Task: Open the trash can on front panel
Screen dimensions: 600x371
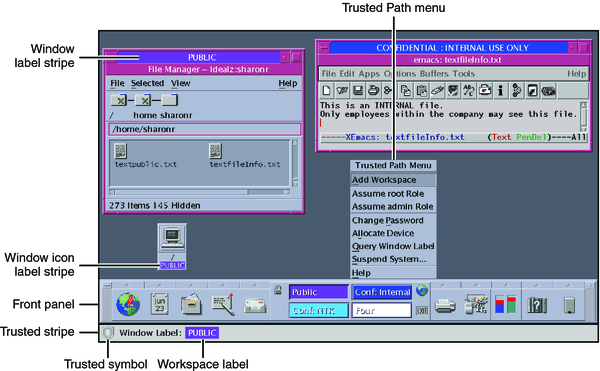Action: point(569,305)
